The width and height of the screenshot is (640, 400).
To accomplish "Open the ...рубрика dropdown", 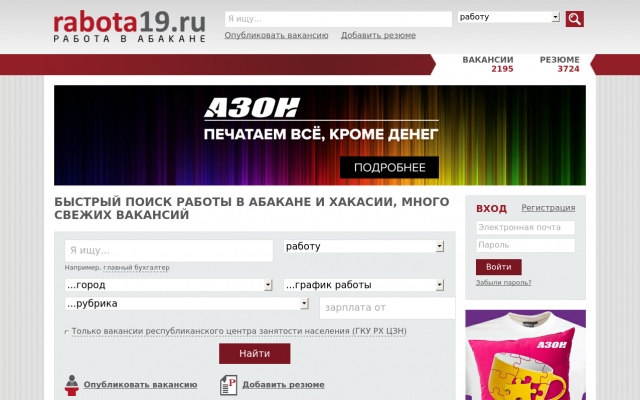I will pos(187,303).
